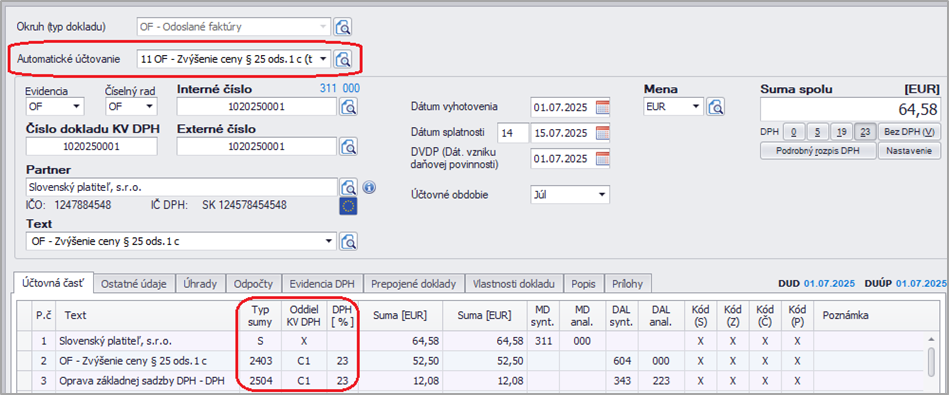The height and width of the screenshot is (395, 949).
Task: Toggle Bez DPH (V) button
Action: (909, 132)
